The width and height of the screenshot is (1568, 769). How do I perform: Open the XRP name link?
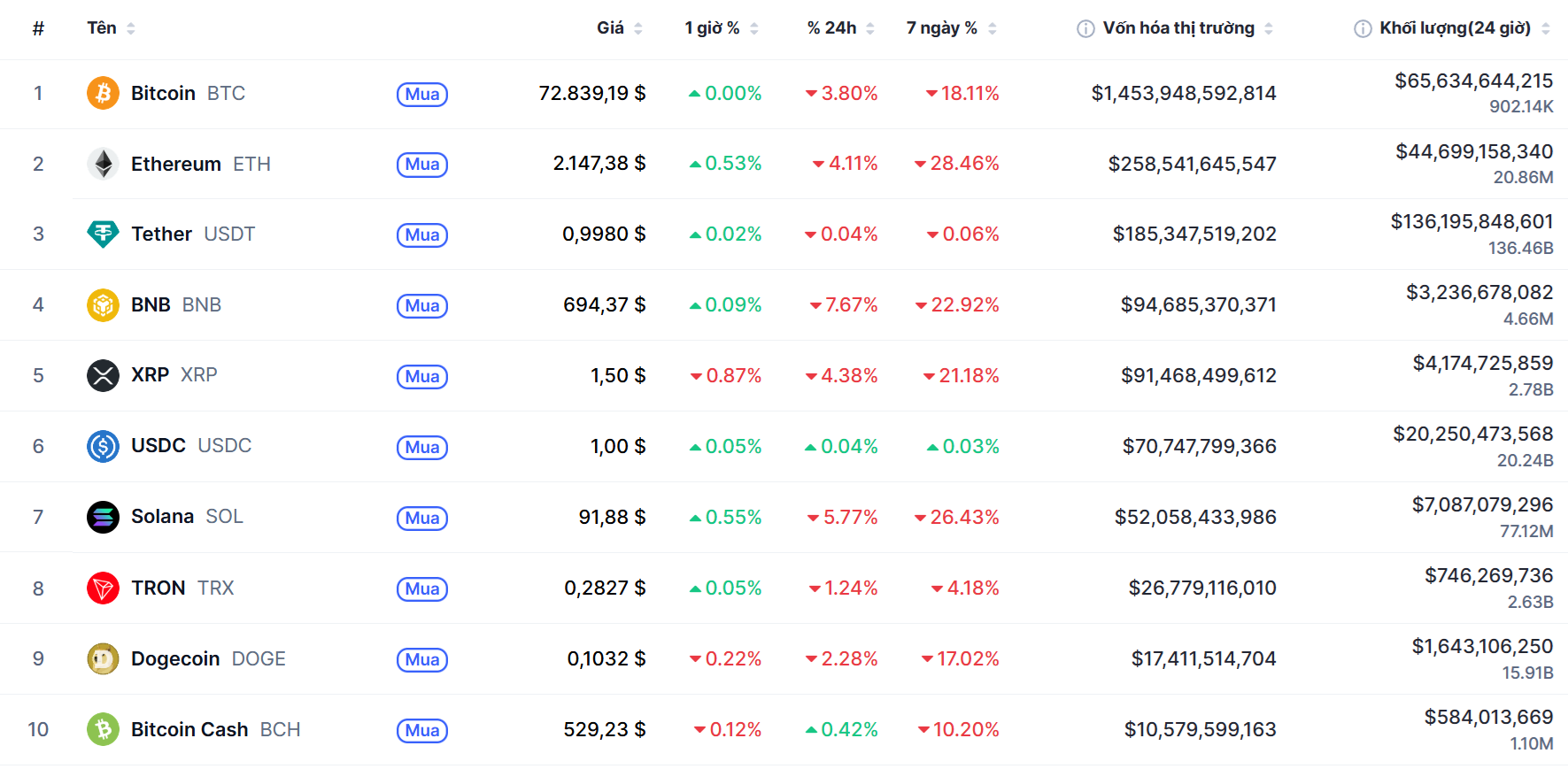174,374
